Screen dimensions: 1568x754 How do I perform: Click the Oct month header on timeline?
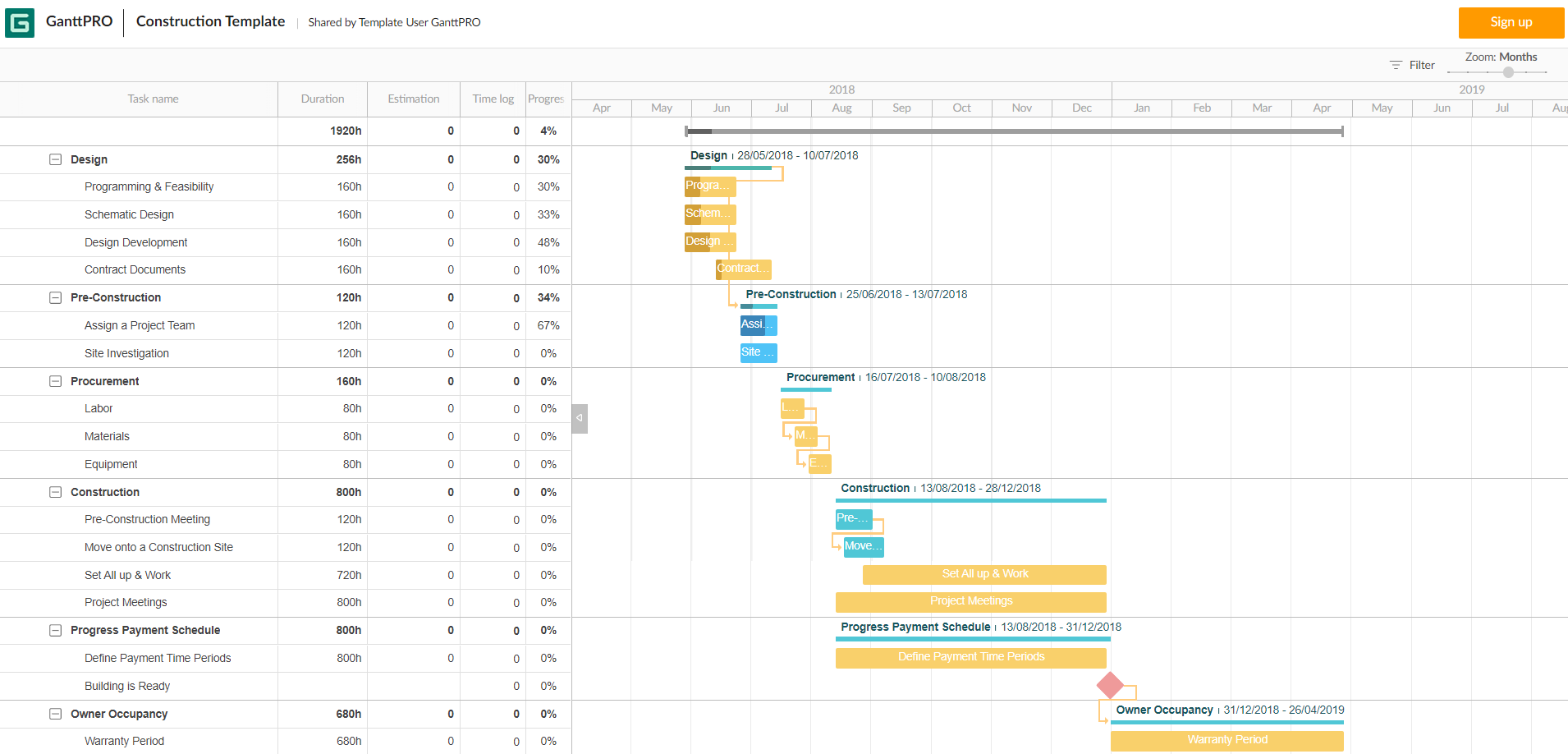pos(961,108)
